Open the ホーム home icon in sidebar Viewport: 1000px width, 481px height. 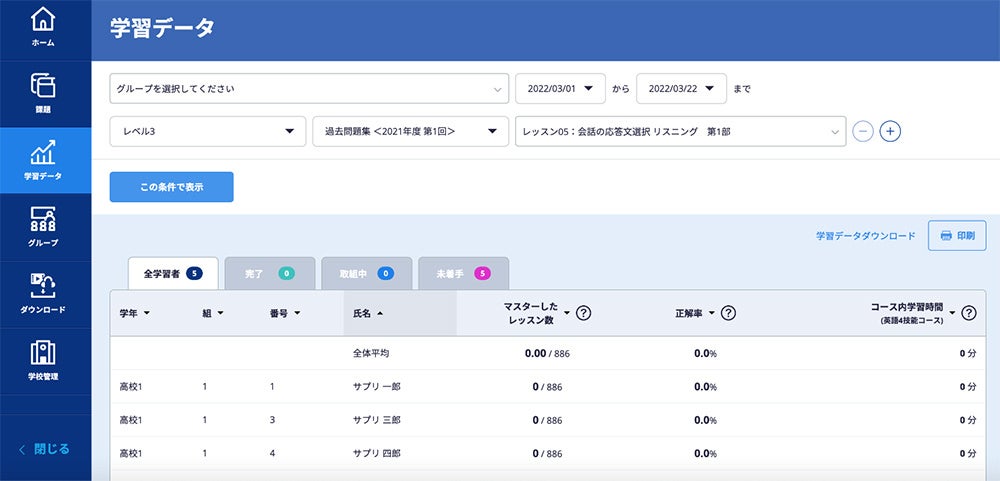pyautogui.click(x=44, y=19)
